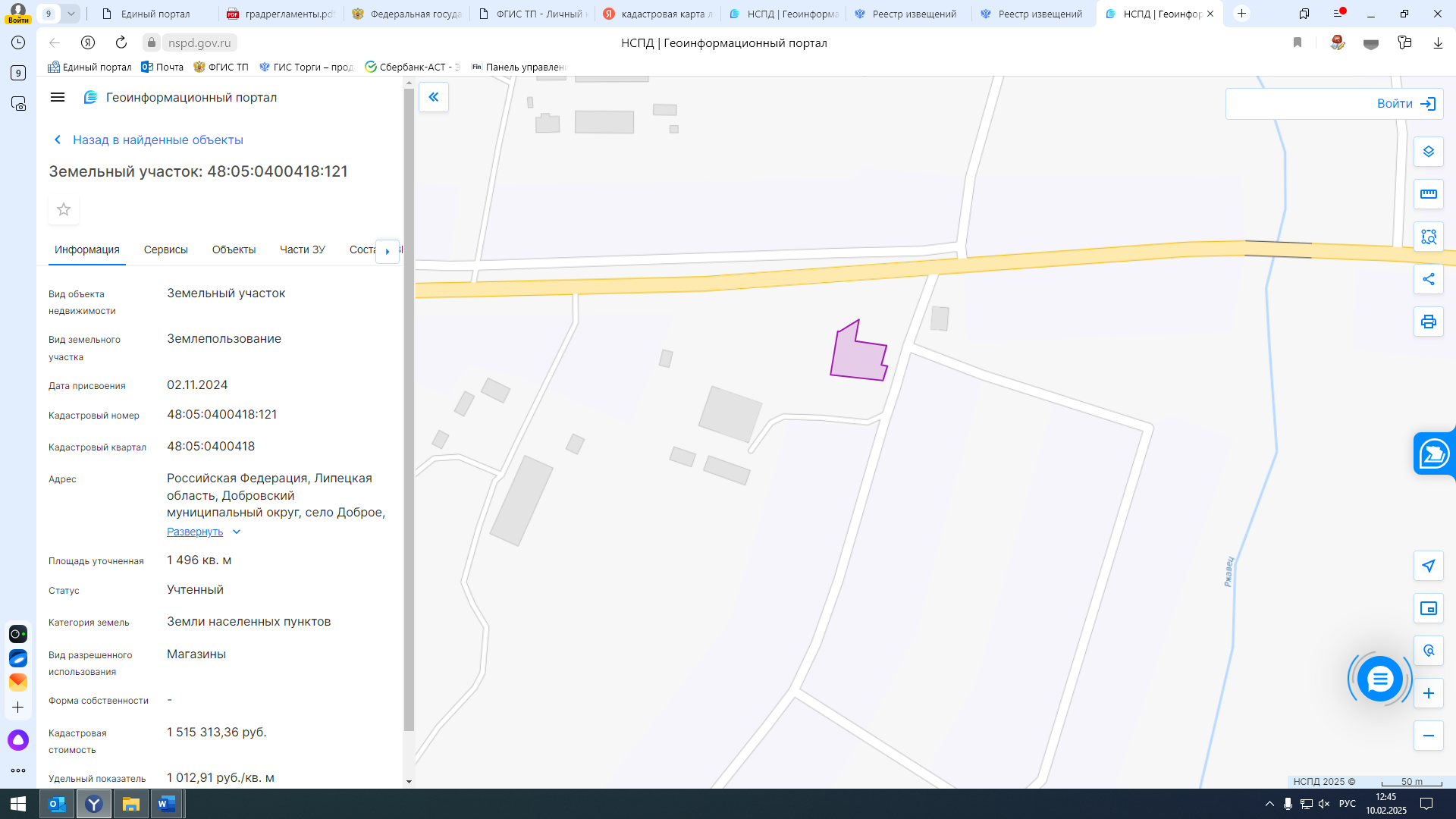This screenshot has height=819, width=1456.
Task: Add parcel to favorites star
Action: [64, 209]
